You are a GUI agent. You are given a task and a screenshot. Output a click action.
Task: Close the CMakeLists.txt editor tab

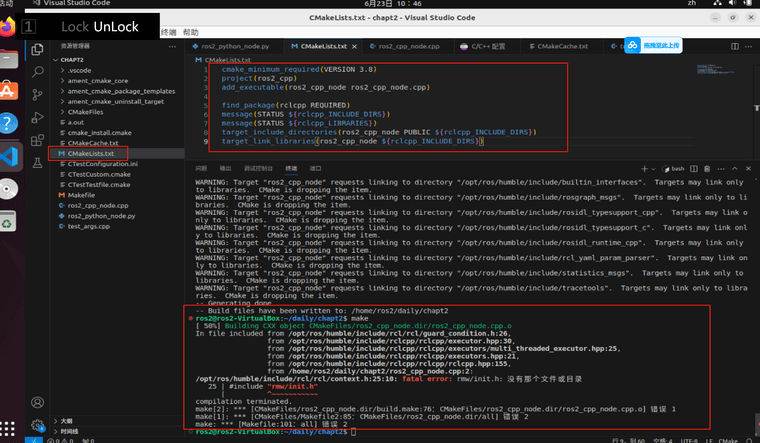coord(354,47)
